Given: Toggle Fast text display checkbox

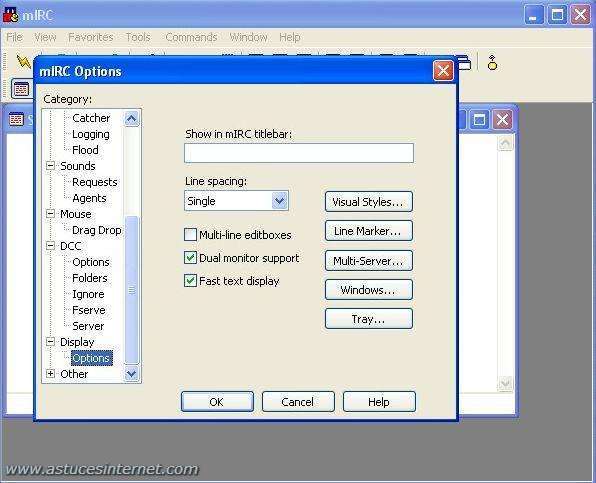Looking at the screenshot, I should [x=190, y=281].
